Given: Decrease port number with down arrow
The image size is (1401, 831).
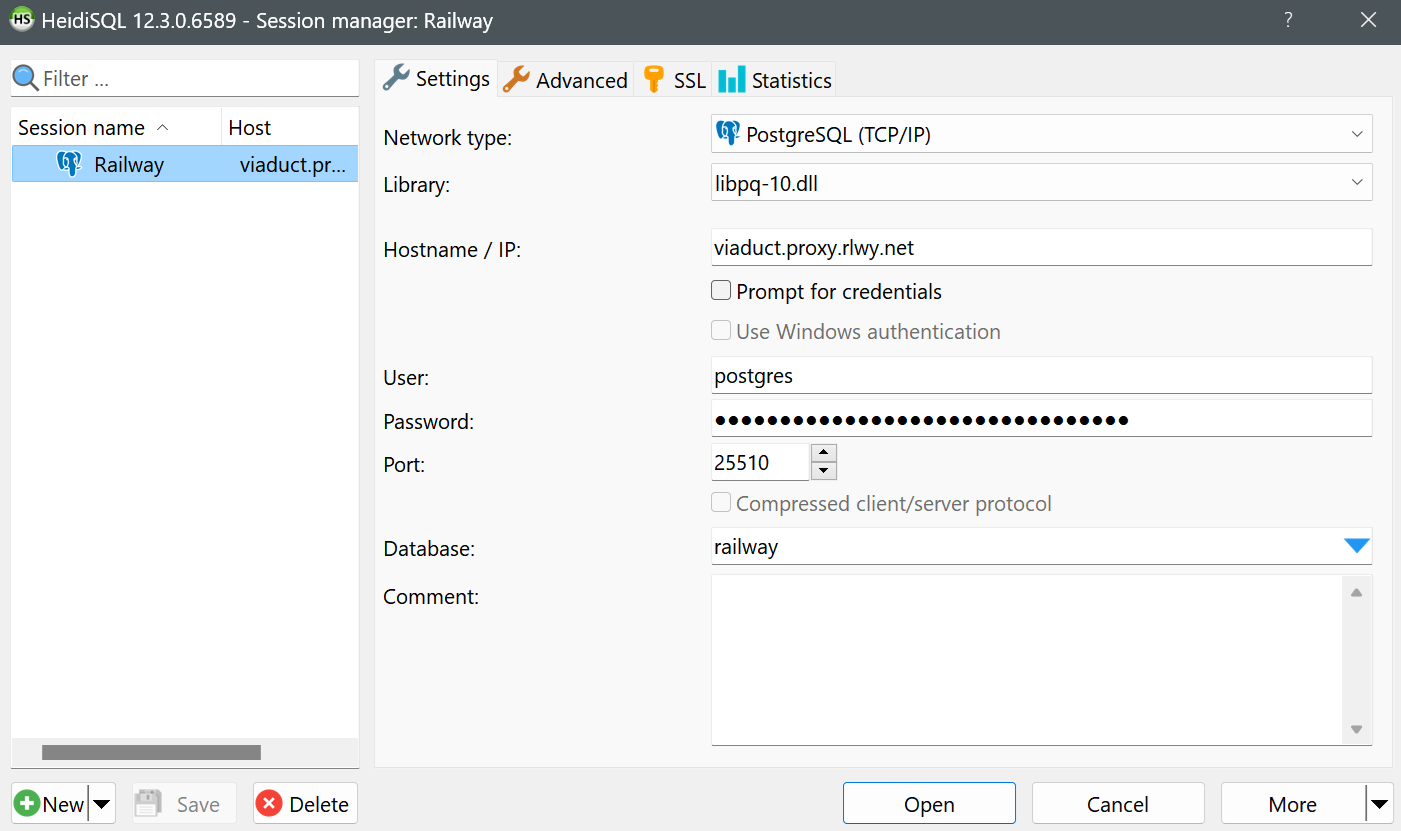Looking at the screenshot, I should 824,471.
